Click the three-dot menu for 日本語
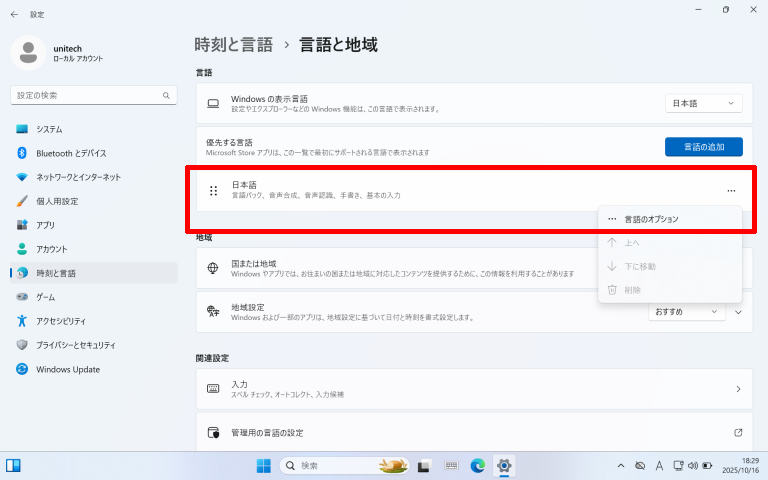Viewport: 768px width, 480px height. 731,190
